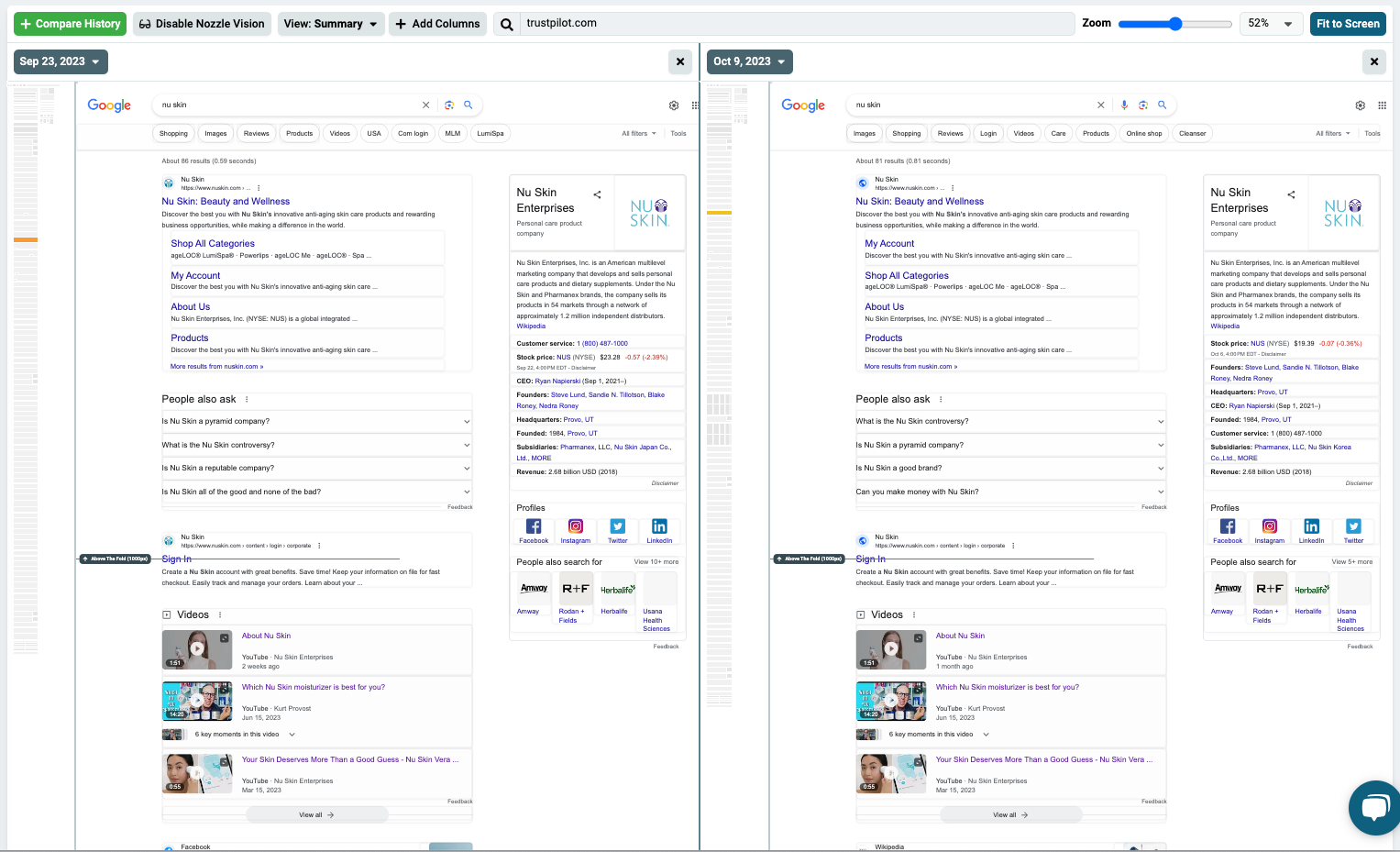Close the Sep 23, 2023 comparison panel
Viewport: 1400px width, 852px height.
[x=679, y=61]
